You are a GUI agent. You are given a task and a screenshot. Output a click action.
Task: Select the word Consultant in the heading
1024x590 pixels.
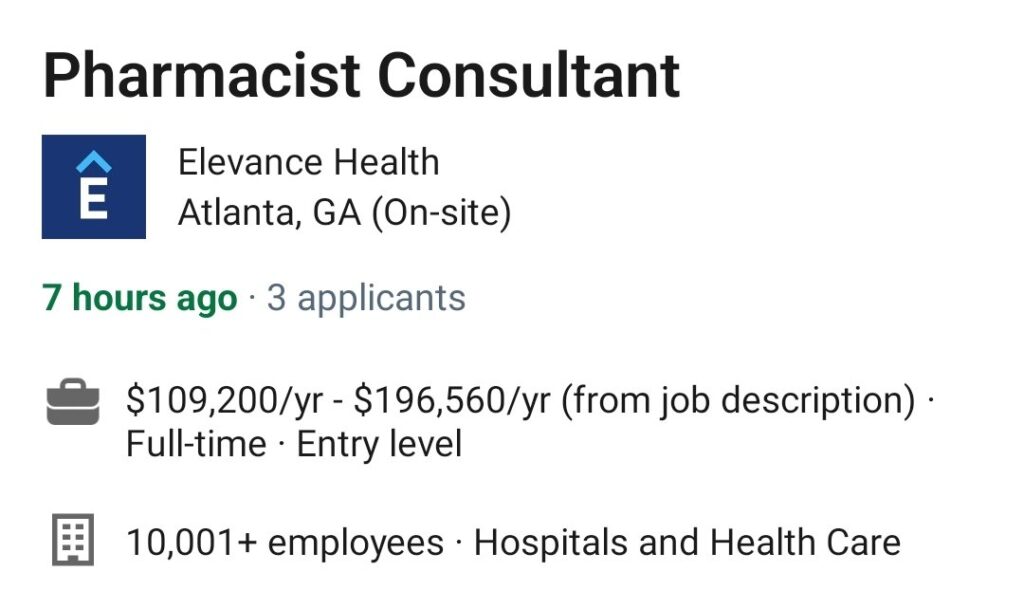(528, 76)
